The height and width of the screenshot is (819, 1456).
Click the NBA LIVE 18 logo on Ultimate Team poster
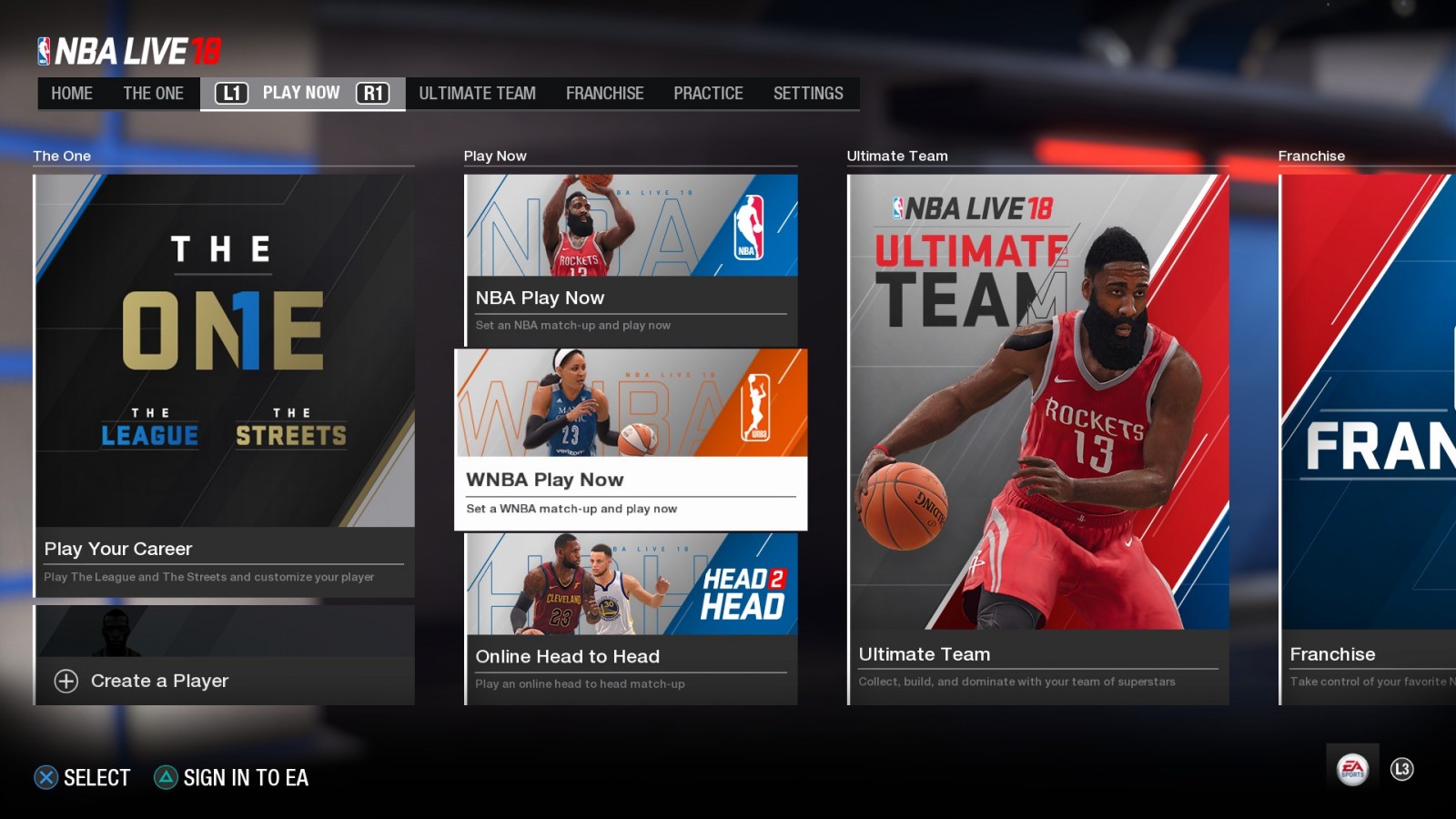tap(972, 208)
